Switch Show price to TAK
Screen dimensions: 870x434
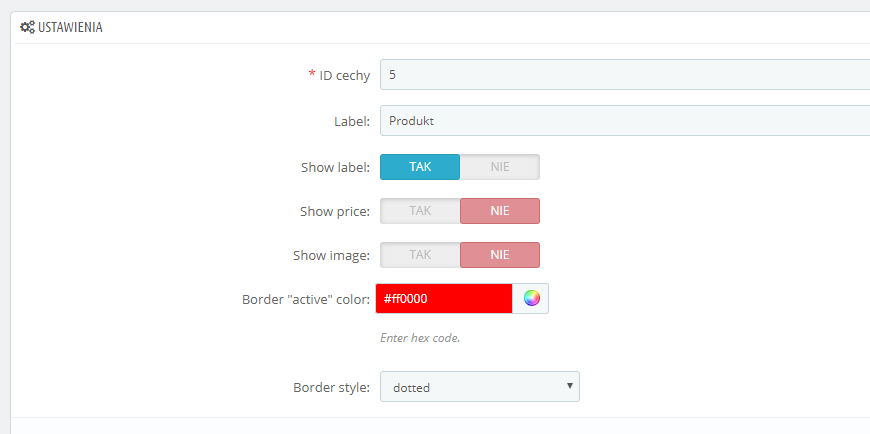pyautogui.click(x=420, y=211)
